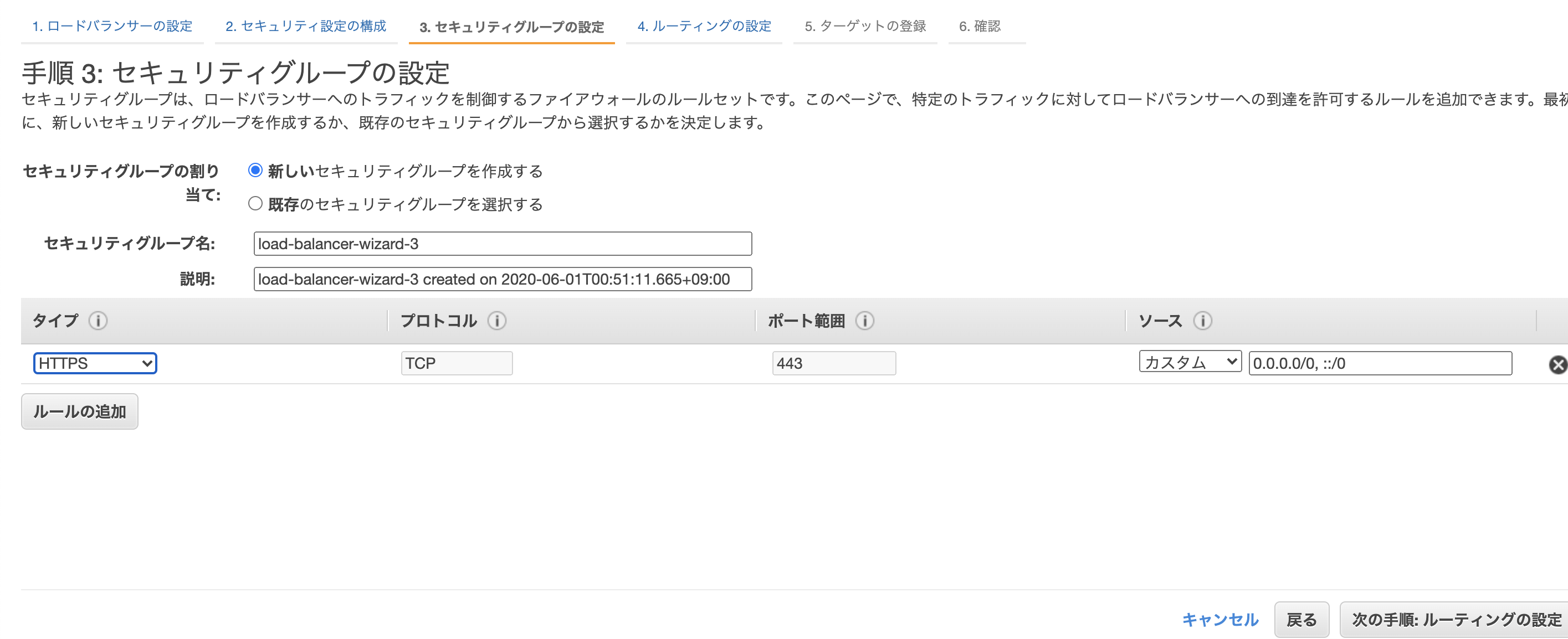Click the info icon next to ポート範囲
This screenshot has width=1568, height=639.
[864, 320]
